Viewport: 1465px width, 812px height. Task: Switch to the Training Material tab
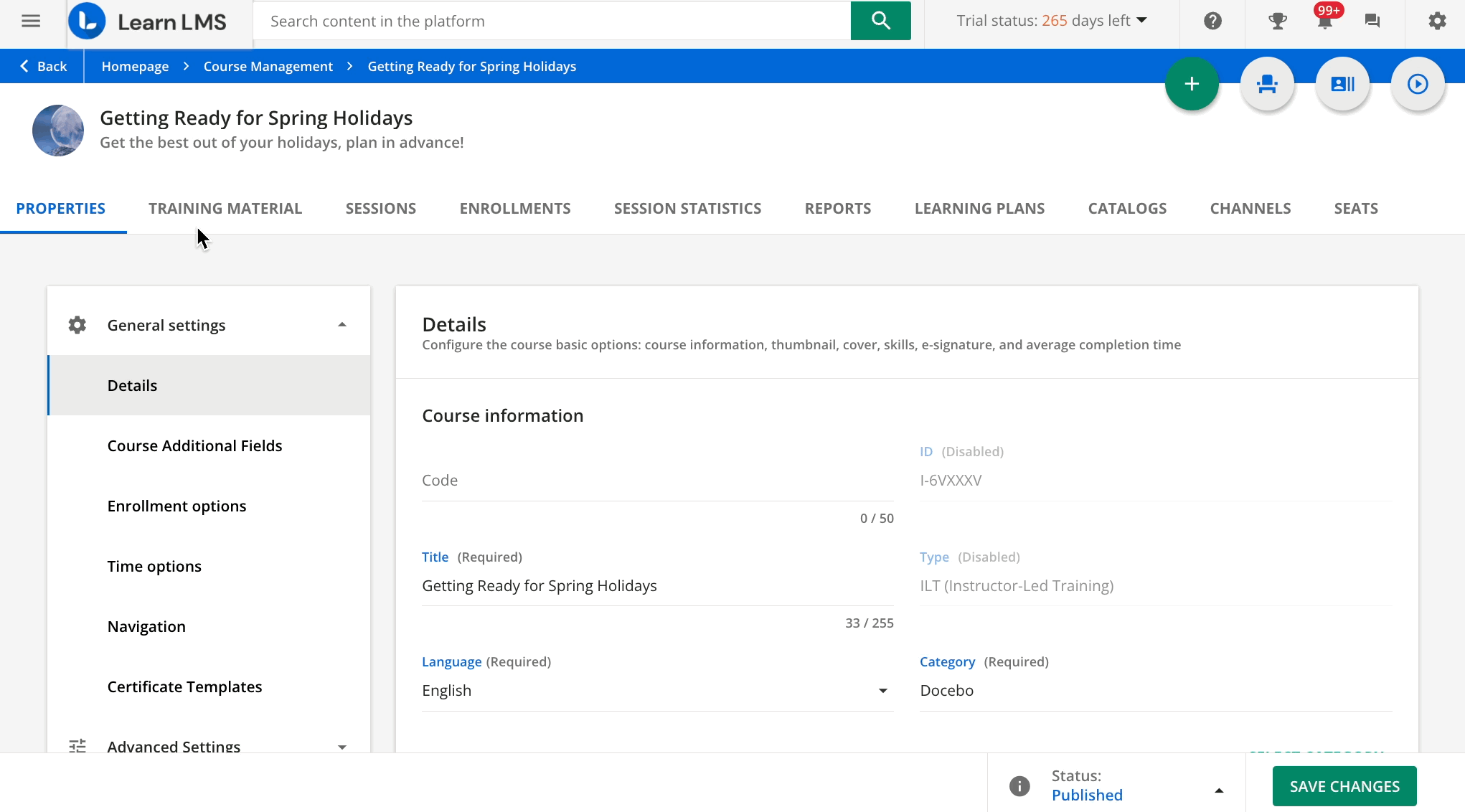pyautogui.click(x=225, y=209)
